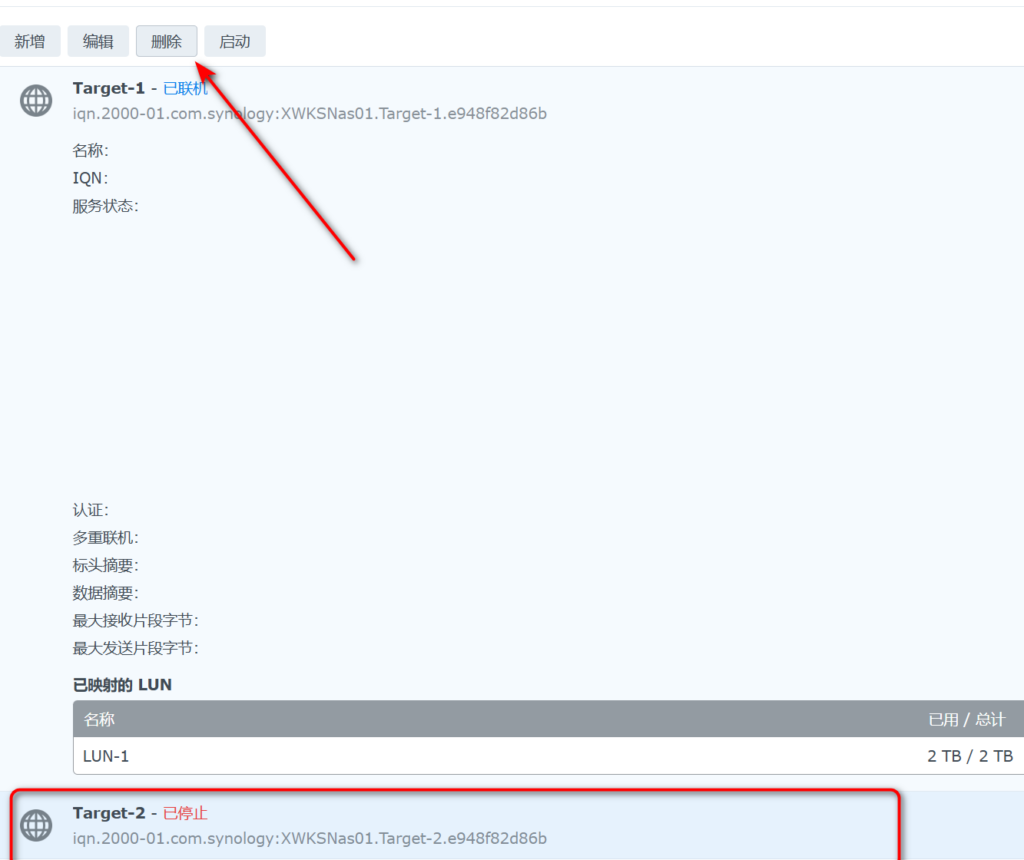This screenshot has height=860, width=1024.
Task: Click the Target-1 IQN string
Action: (309, 113)
